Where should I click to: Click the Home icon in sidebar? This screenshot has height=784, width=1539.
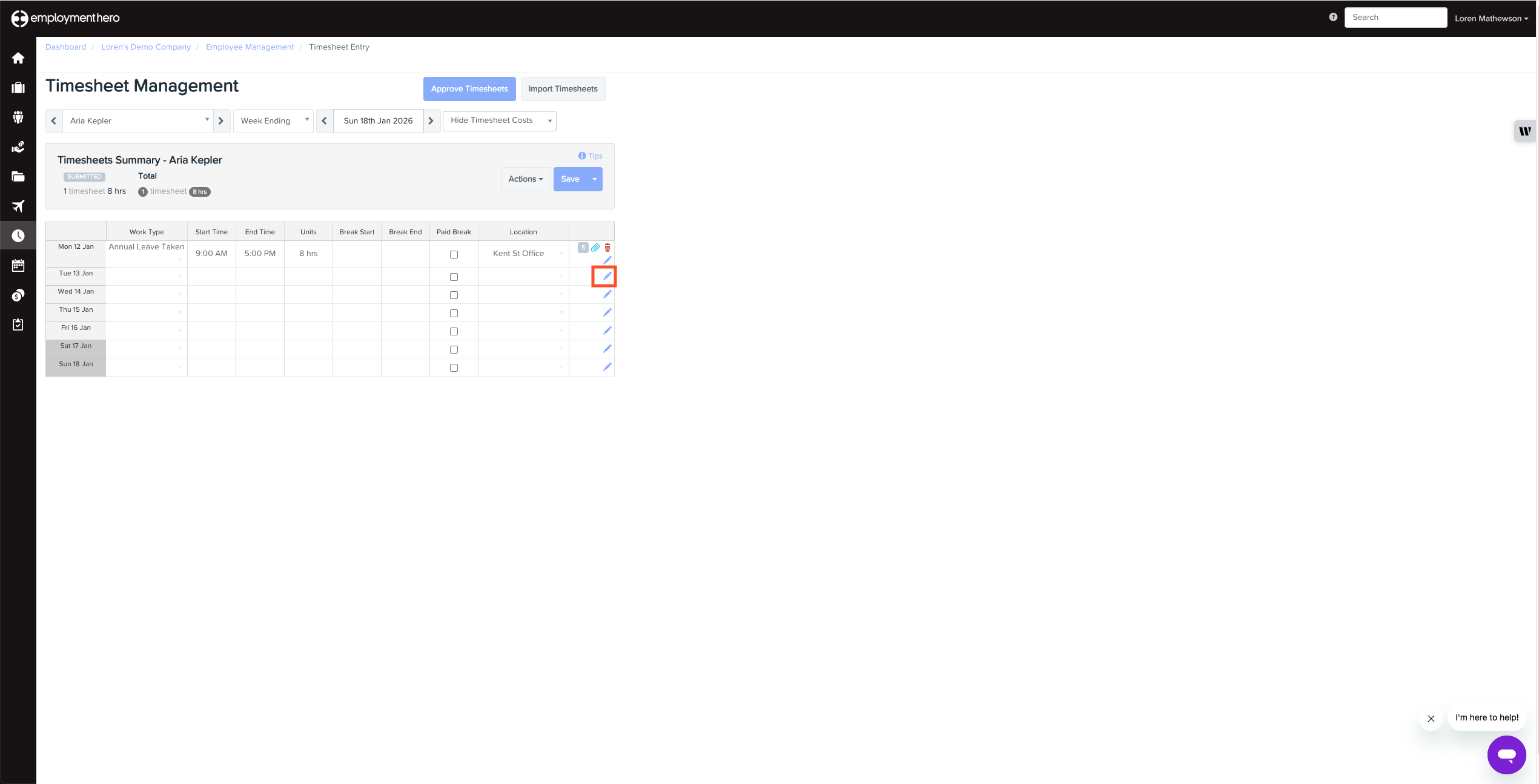(18, 58)
